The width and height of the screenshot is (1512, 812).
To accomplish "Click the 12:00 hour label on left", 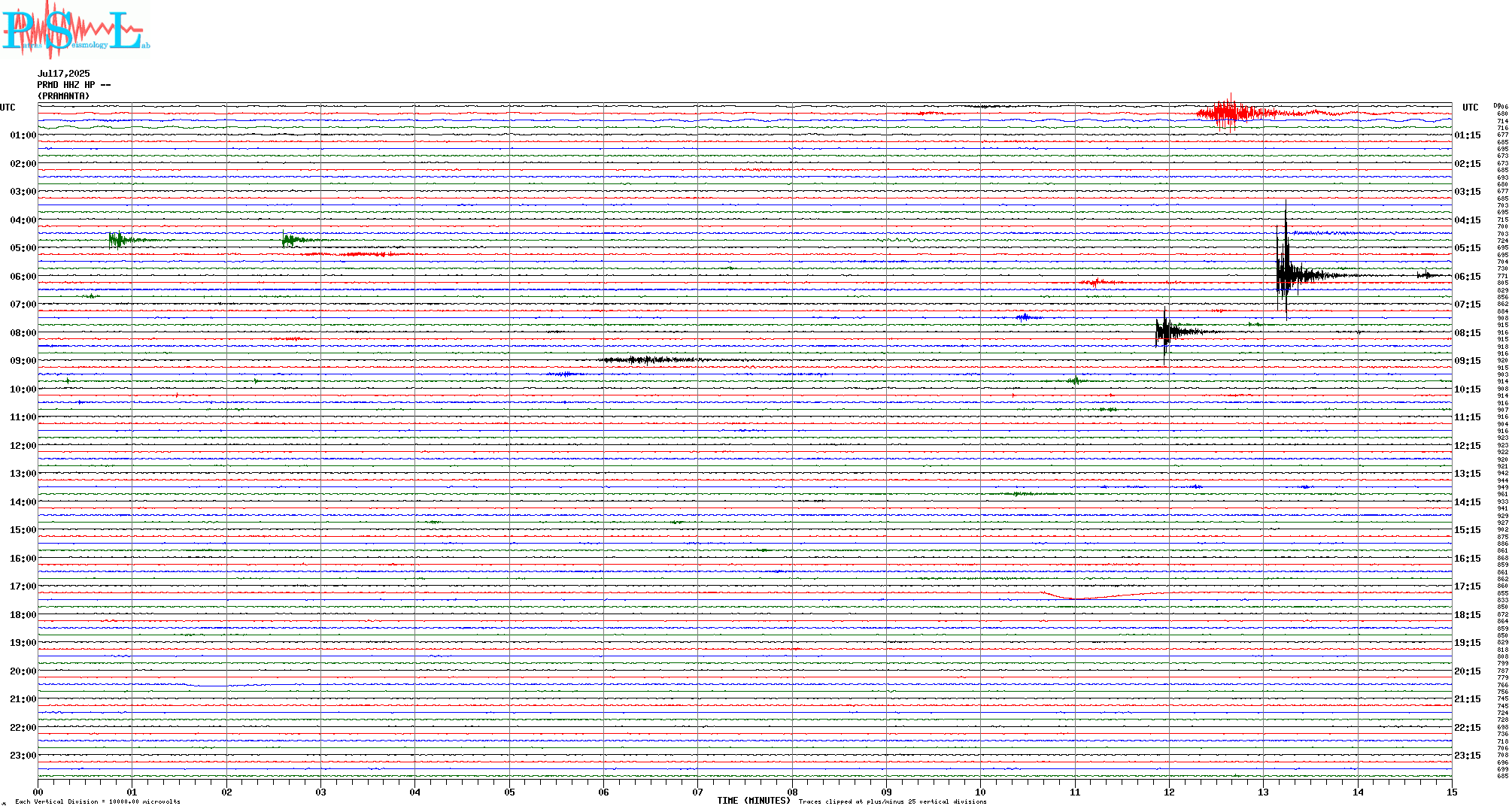I will coord(23,446).
